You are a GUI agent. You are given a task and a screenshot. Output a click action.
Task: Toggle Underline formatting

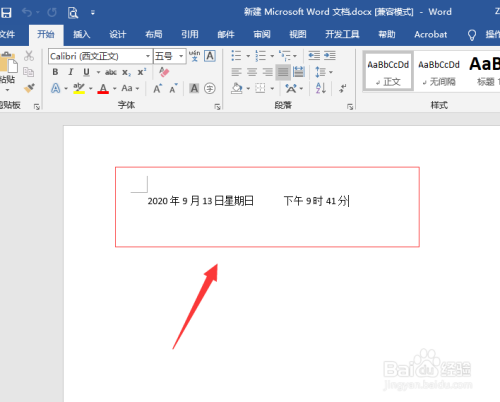tap(86, 72)
